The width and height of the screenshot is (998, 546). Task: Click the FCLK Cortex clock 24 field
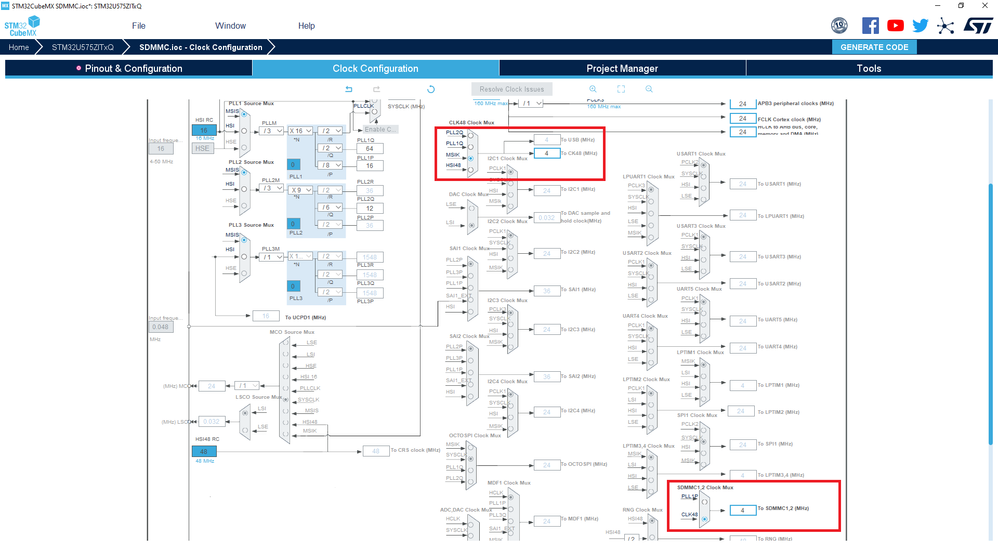(743, 118)
